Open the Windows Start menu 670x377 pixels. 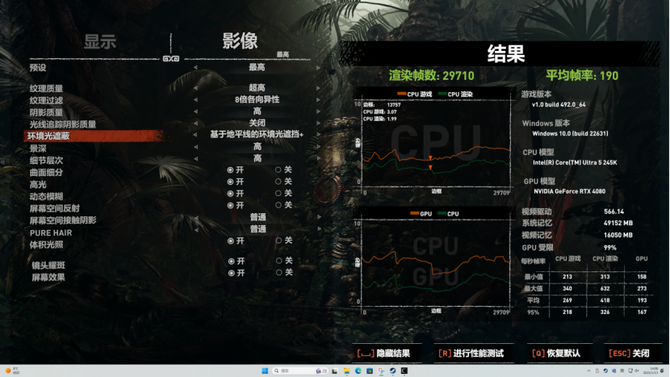pyautogui.click(x=265, y=371)
